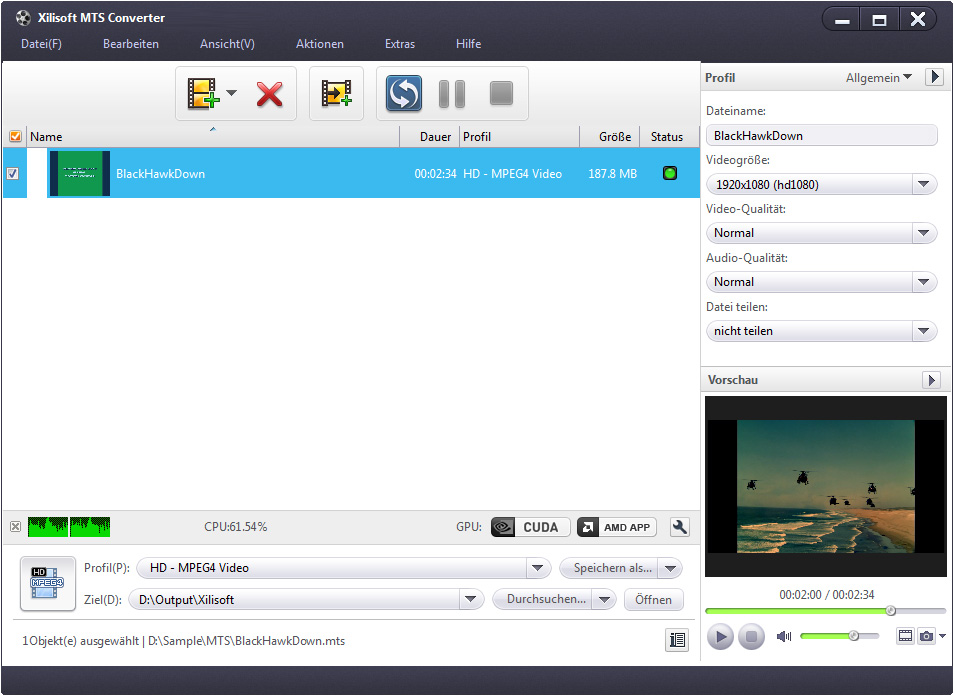The image size is (955, 697).
Task: Collapse the Profil panel with arrow button
Action: pos(934,77)
